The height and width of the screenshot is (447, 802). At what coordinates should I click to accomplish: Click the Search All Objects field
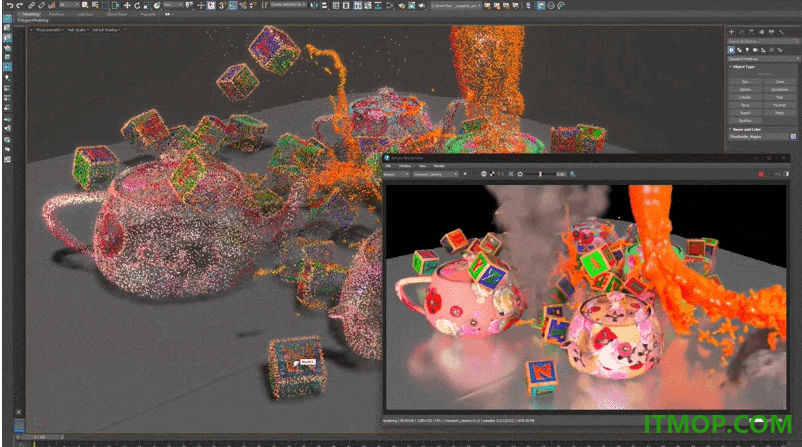click(763, 41)
